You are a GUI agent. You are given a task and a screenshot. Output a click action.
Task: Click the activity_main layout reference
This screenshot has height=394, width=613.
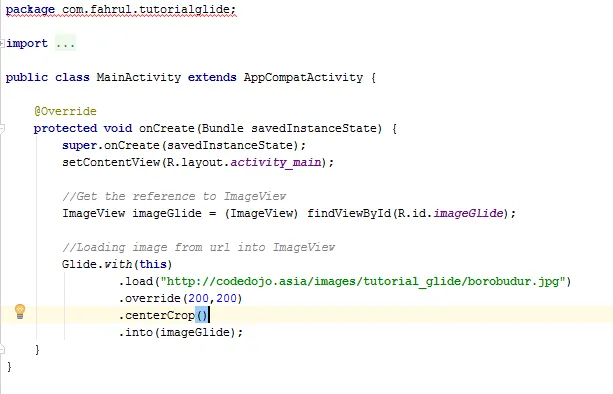pos(276,162)
